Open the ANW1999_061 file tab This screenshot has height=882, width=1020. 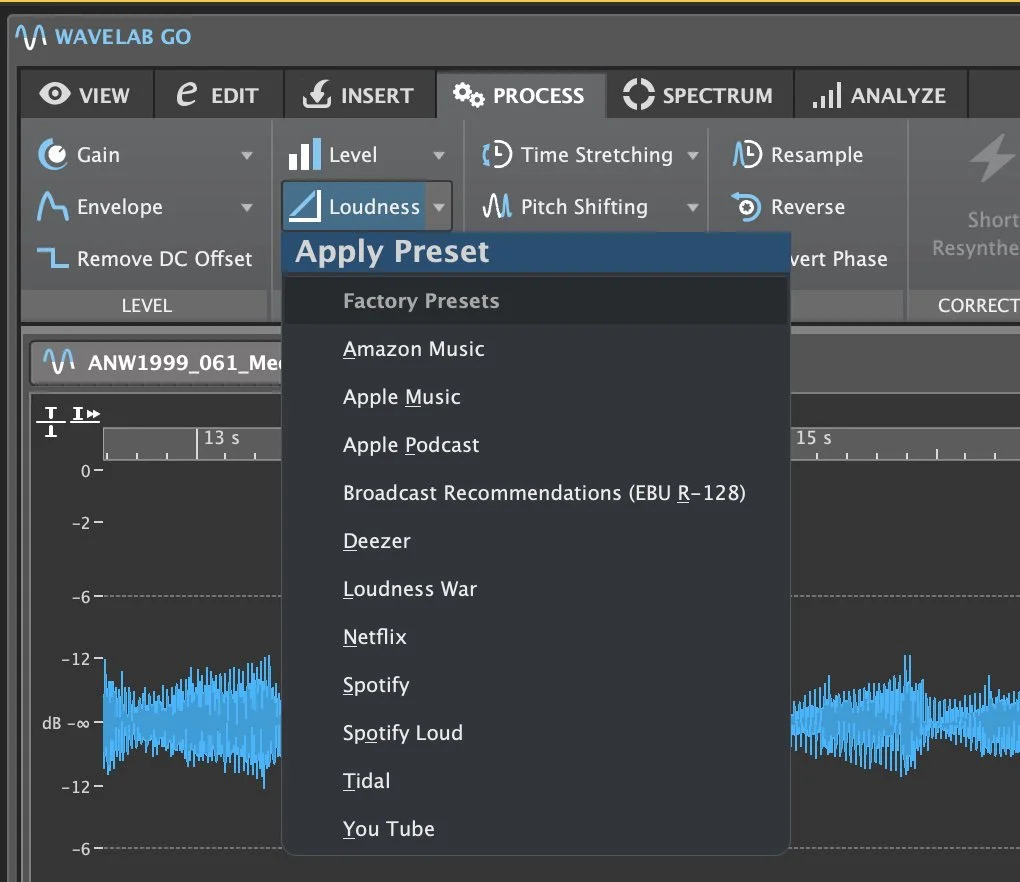[157, 363]
